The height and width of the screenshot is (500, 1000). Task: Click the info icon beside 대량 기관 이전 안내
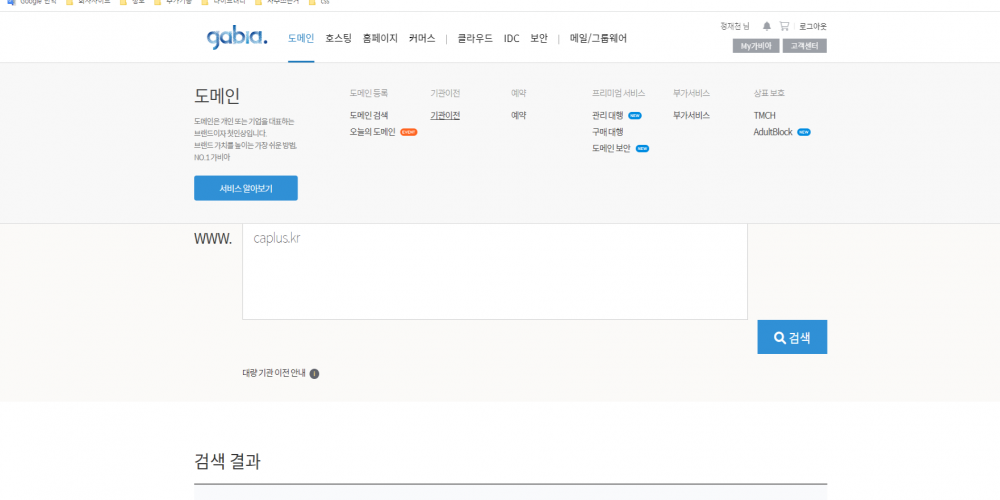coord(314,374)
